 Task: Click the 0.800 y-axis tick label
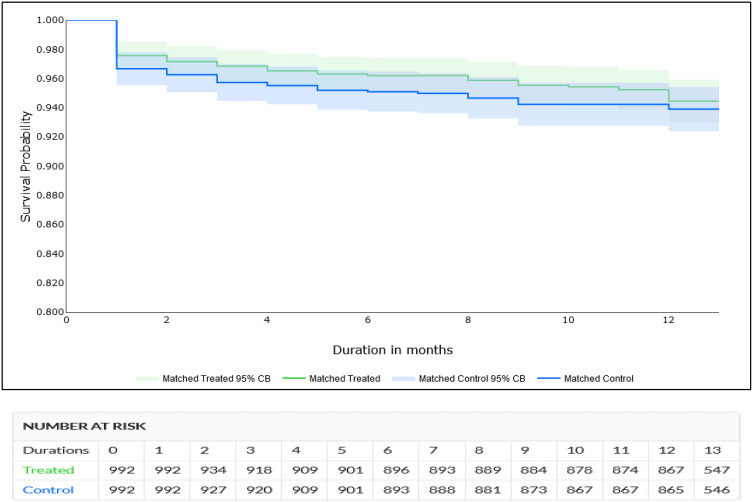click(47, 311)
